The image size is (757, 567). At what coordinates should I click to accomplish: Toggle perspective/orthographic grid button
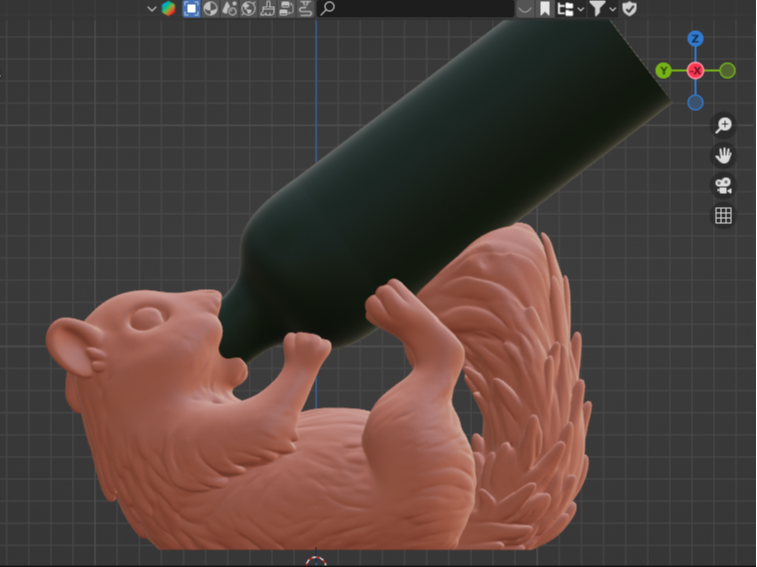tap(723, 215)
